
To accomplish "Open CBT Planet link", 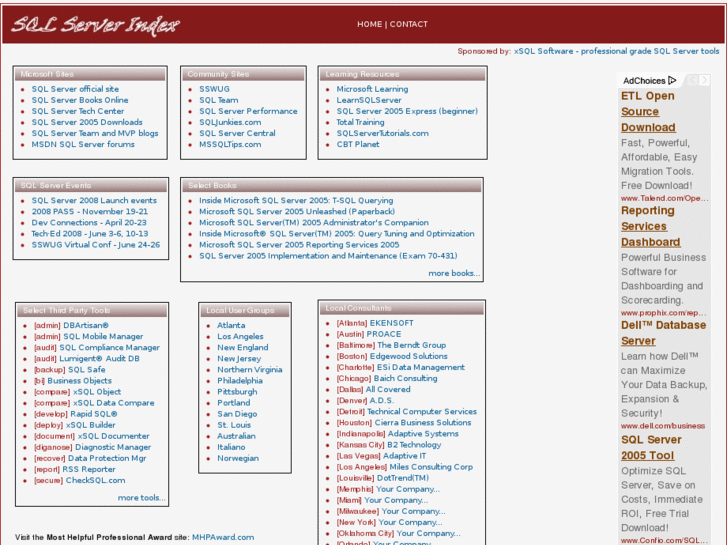I will [358, 144].
